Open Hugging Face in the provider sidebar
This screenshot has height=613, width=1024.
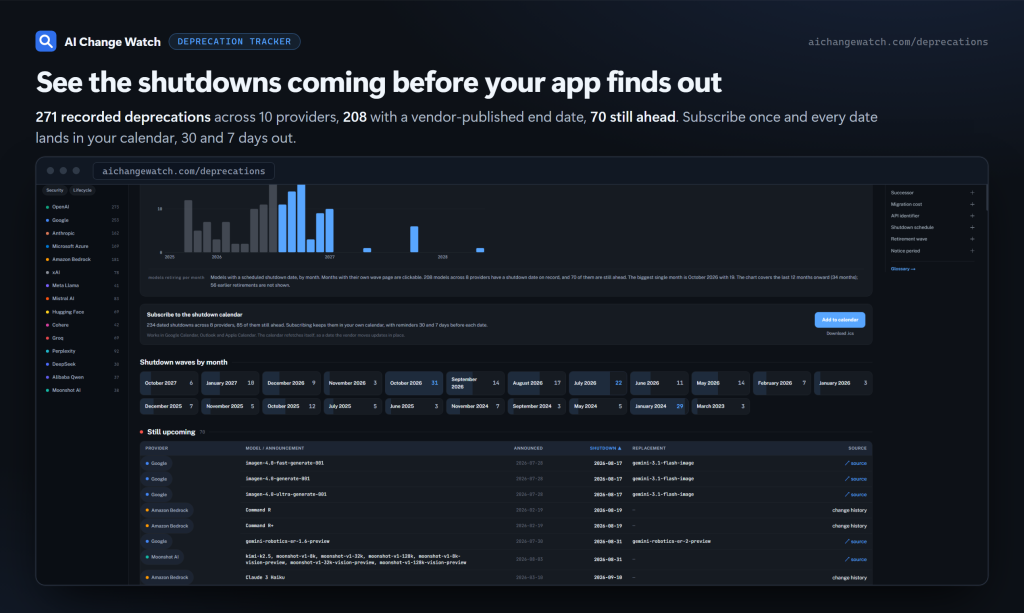[82, 312]
